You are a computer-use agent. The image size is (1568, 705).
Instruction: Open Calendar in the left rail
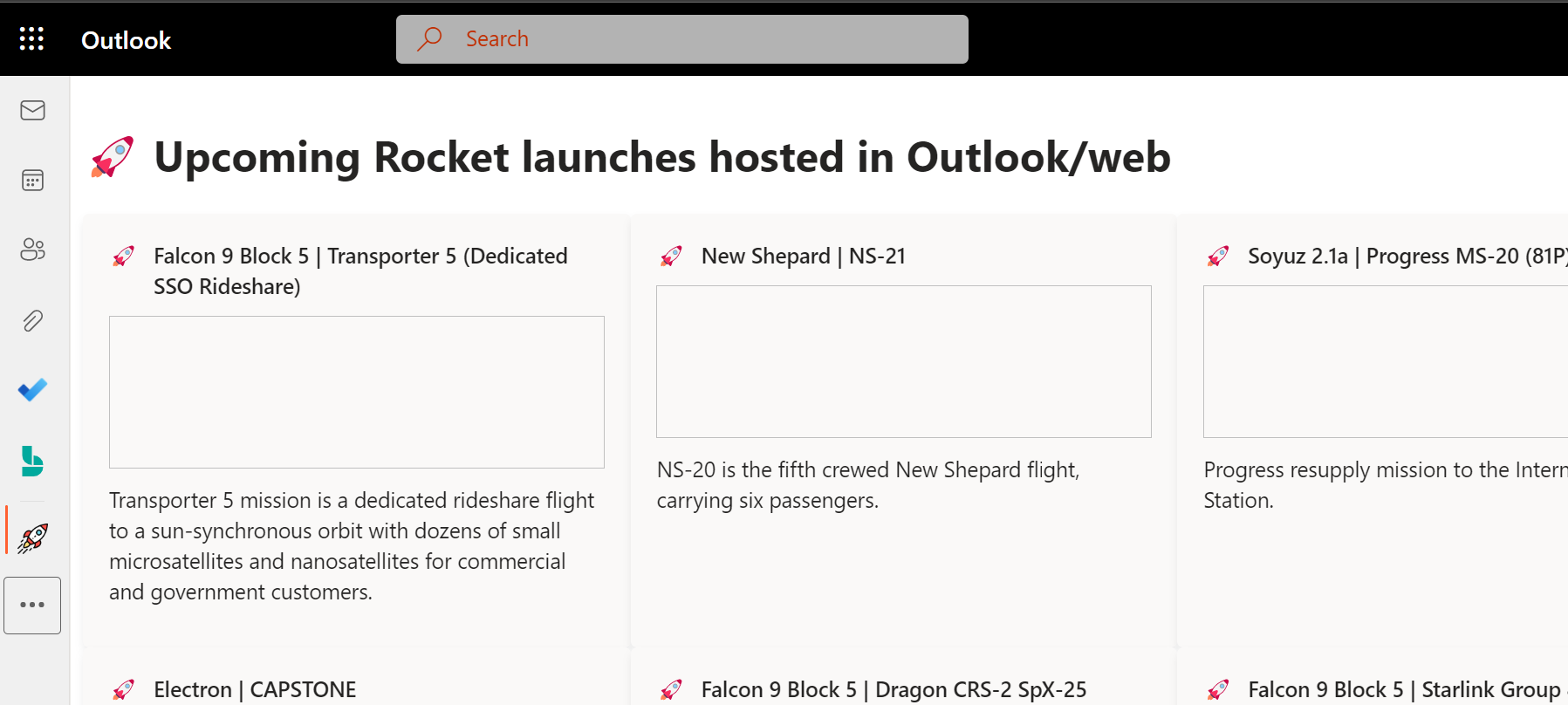32,181
